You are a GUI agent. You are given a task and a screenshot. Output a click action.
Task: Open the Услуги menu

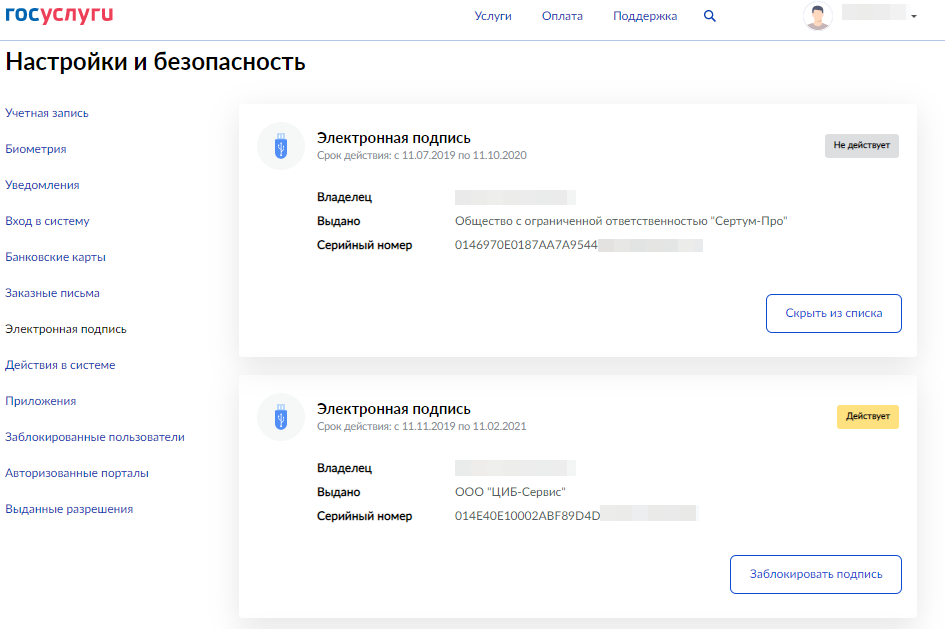493,16
